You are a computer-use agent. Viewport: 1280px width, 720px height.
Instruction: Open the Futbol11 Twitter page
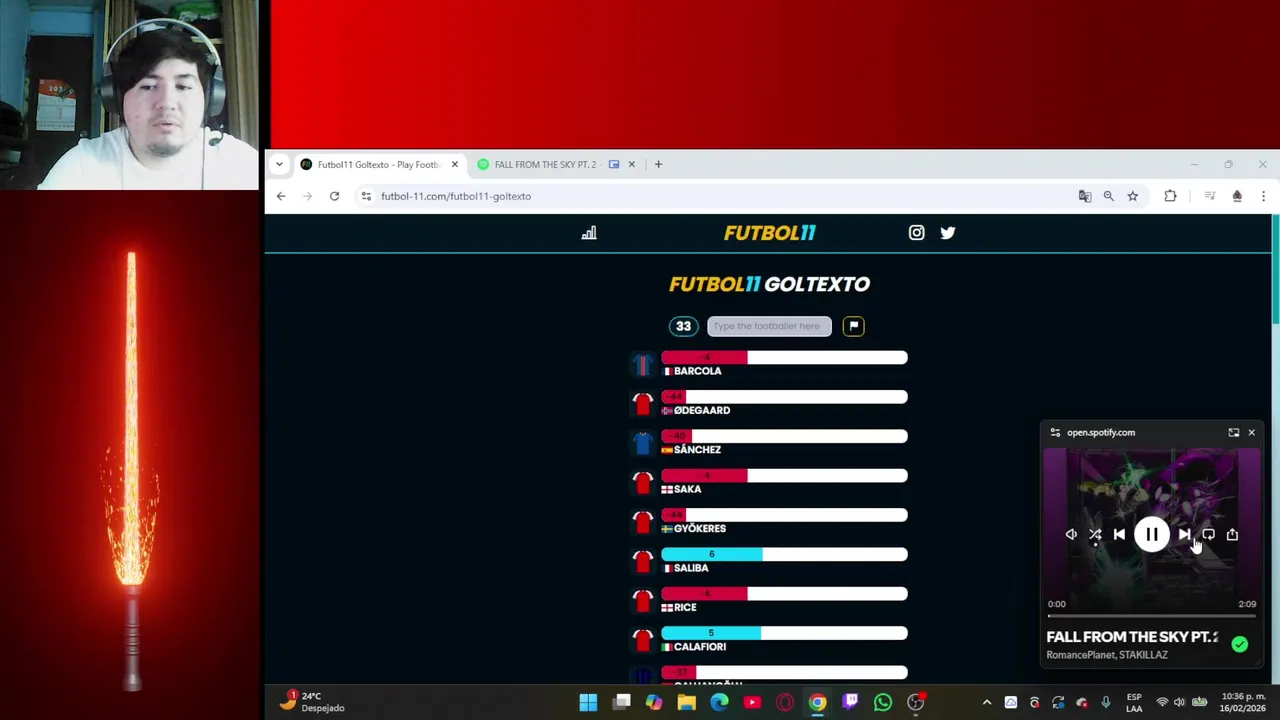point(948,233)
